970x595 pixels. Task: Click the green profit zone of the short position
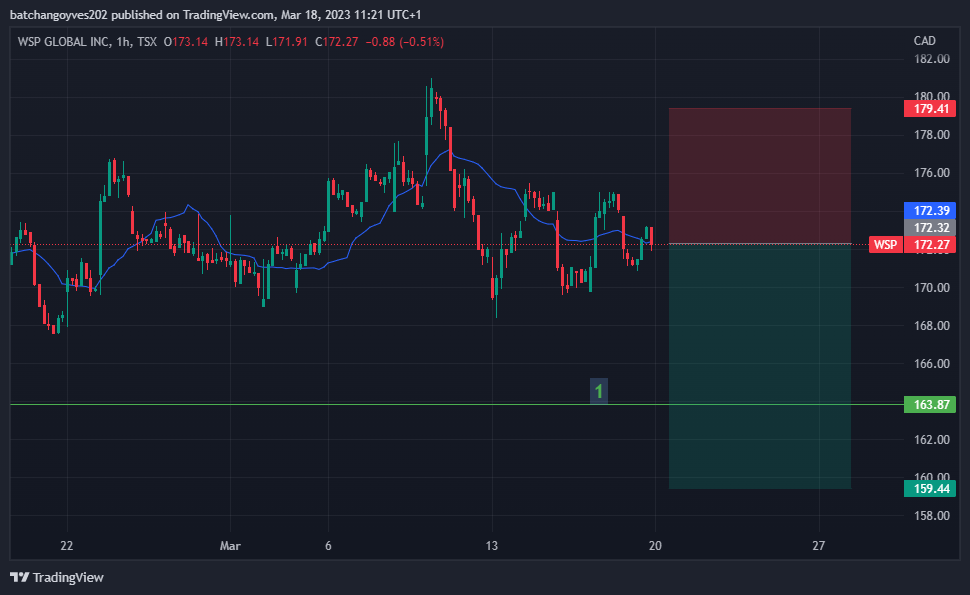pos(760,366)
